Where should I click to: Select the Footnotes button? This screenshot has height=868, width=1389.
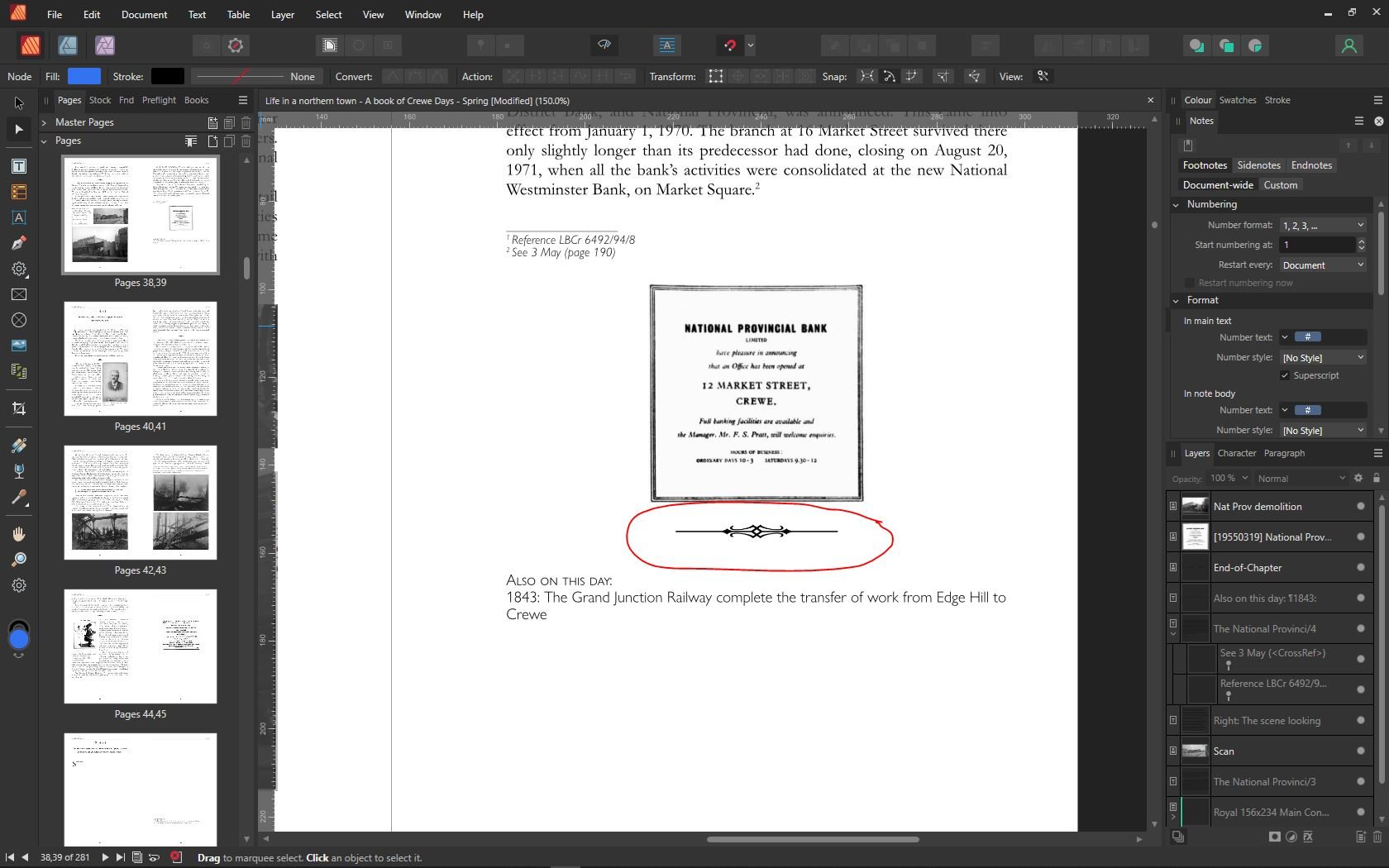(x=1205, y=165)
